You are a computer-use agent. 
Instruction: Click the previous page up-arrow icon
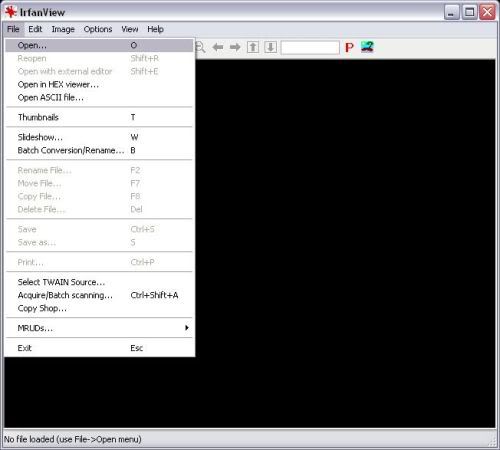pyautogui.click(x=253, y=47)
